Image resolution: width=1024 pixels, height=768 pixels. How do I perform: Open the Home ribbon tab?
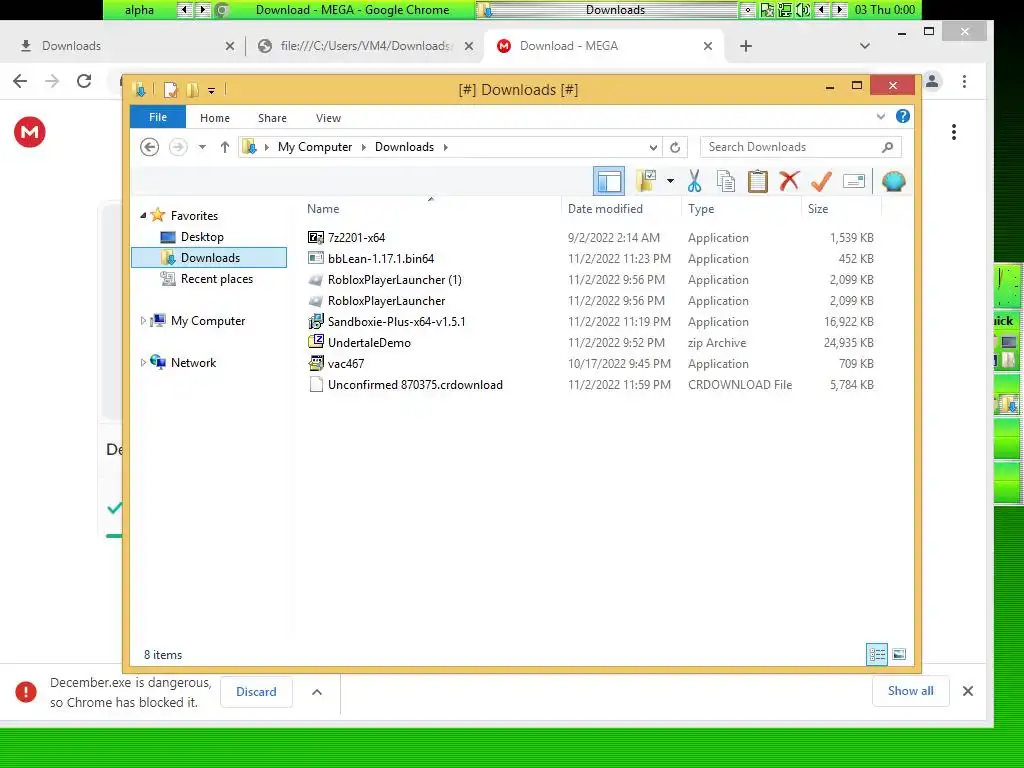coord(215,118)
